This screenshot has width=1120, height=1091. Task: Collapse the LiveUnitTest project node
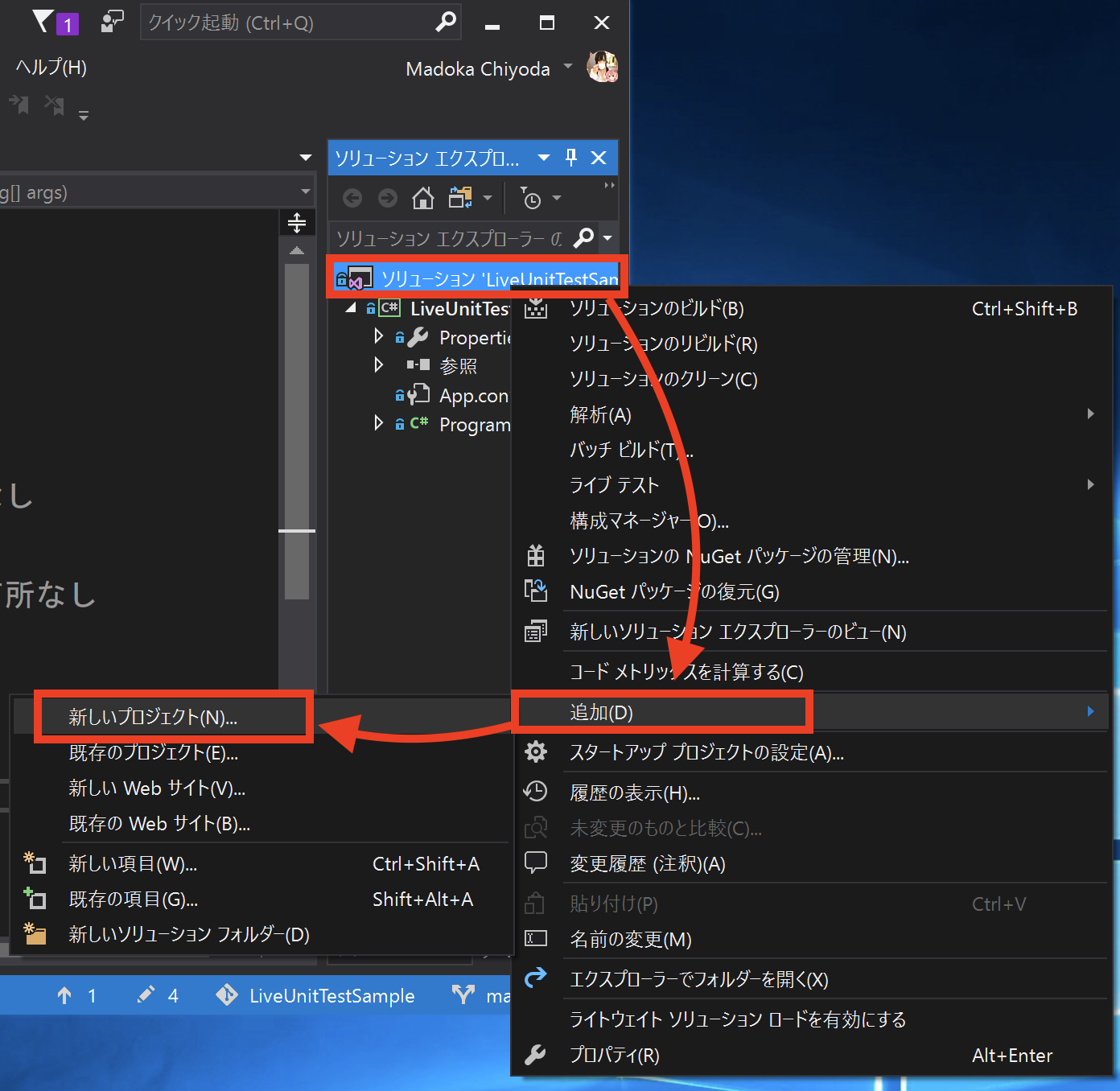351,308
